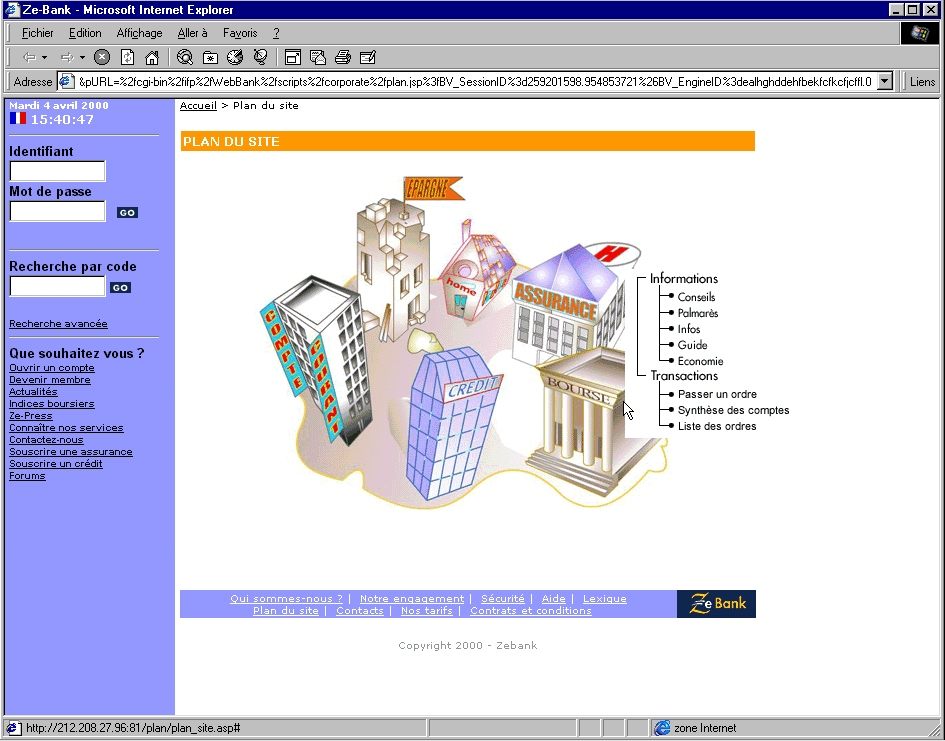Select Guide in the Informations tree
The image size is (945, 741).
click(x=692, y=345)
